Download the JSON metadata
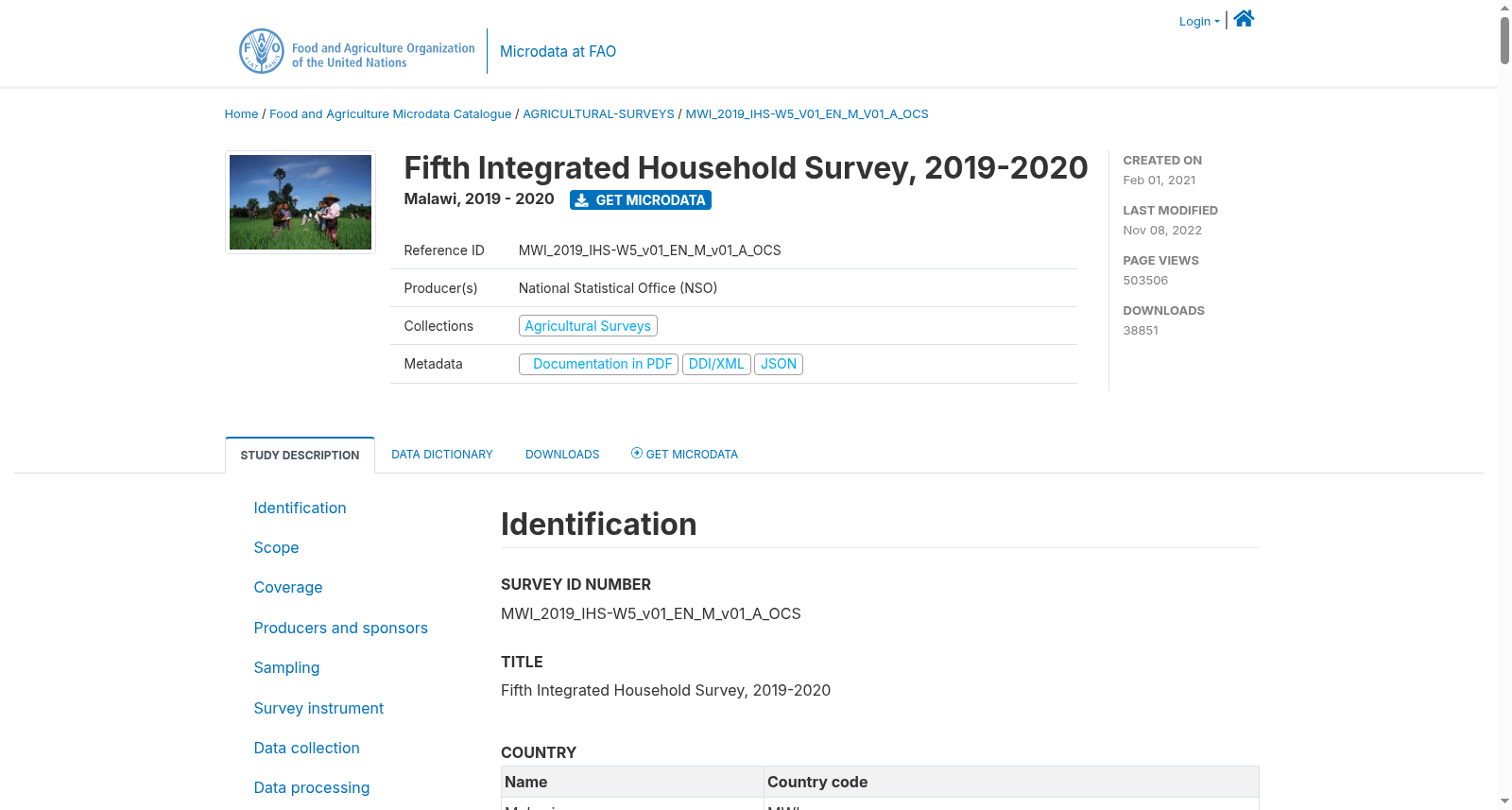Image resolution: width=1512 pixels, height=810 pixels. point(779,364)
